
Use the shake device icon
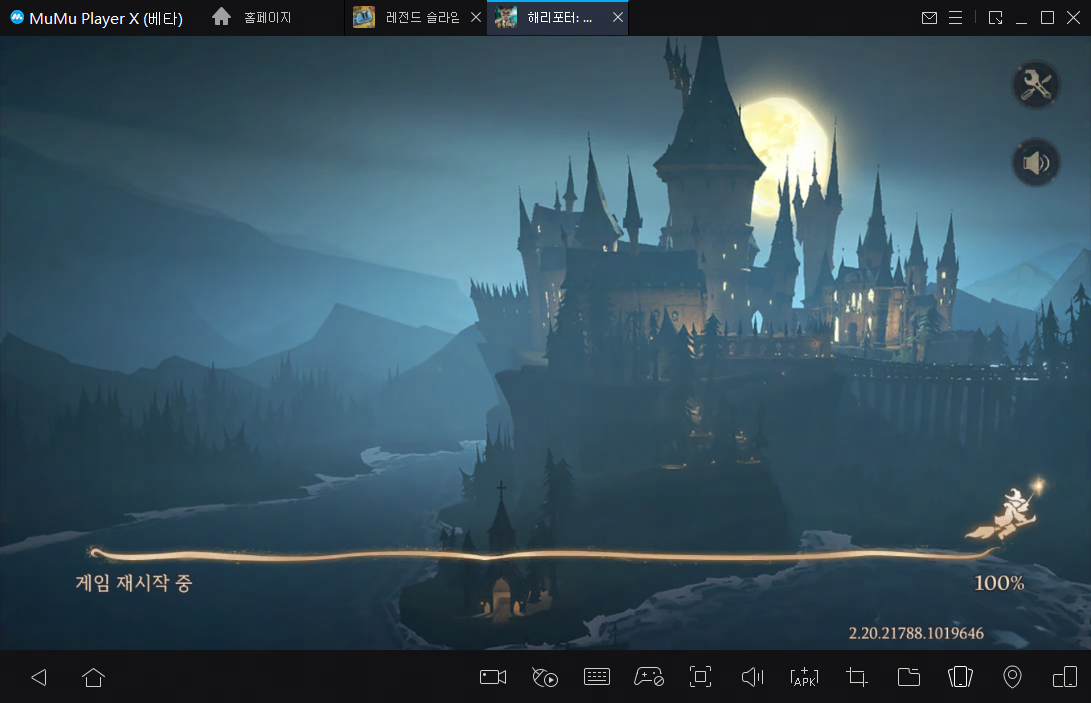pyautogui.click(x=960, y=677)
